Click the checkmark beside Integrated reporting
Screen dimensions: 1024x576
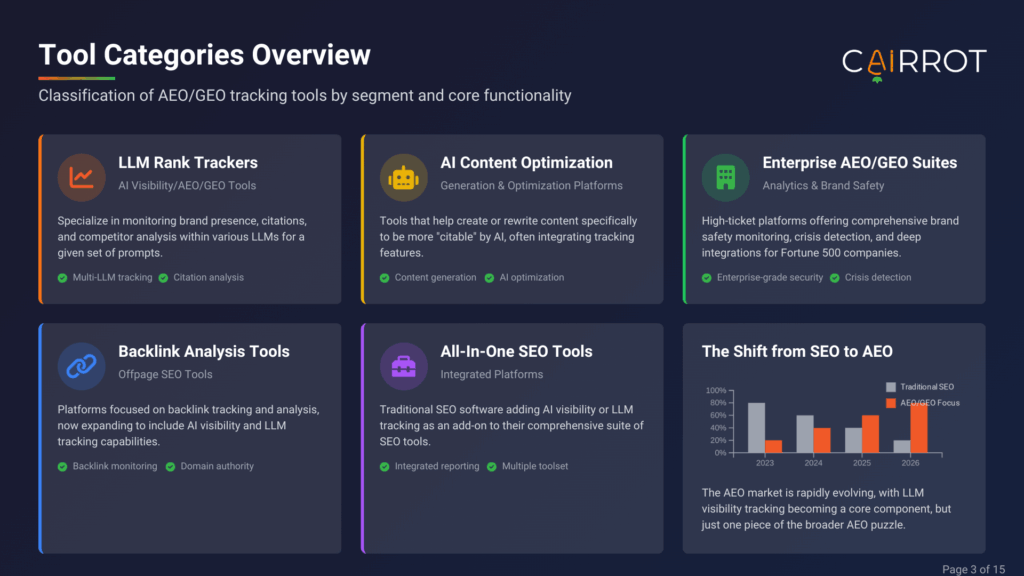(x=384, y=466)
